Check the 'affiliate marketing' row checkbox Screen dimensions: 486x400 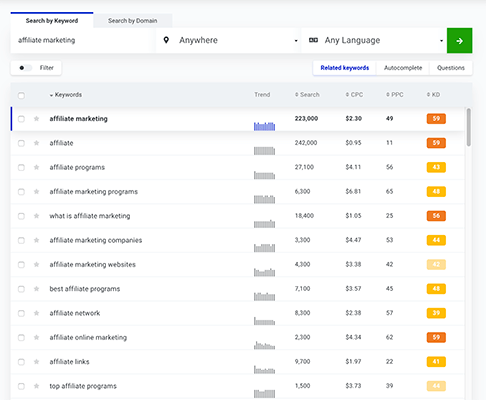[21, 119]
